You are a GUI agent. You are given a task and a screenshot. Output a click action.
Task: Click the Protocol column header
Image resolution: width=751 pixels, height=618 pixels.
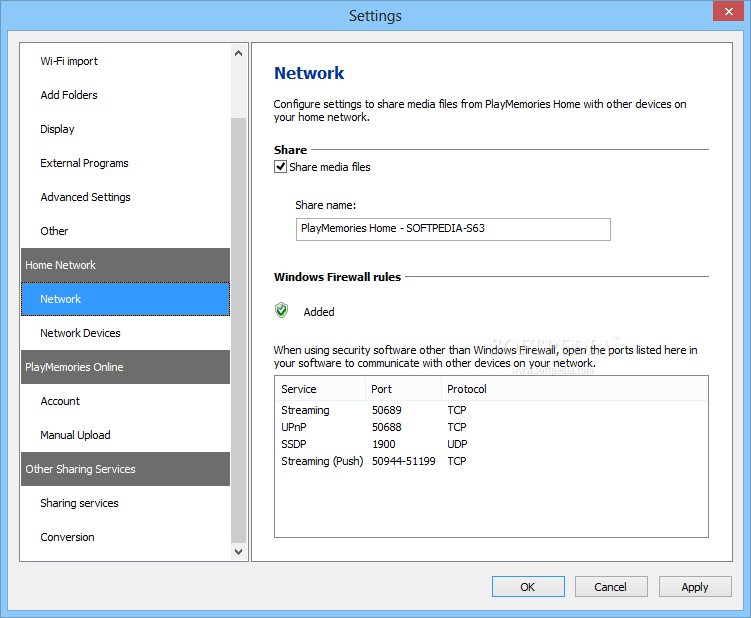(x=574, y=389)
